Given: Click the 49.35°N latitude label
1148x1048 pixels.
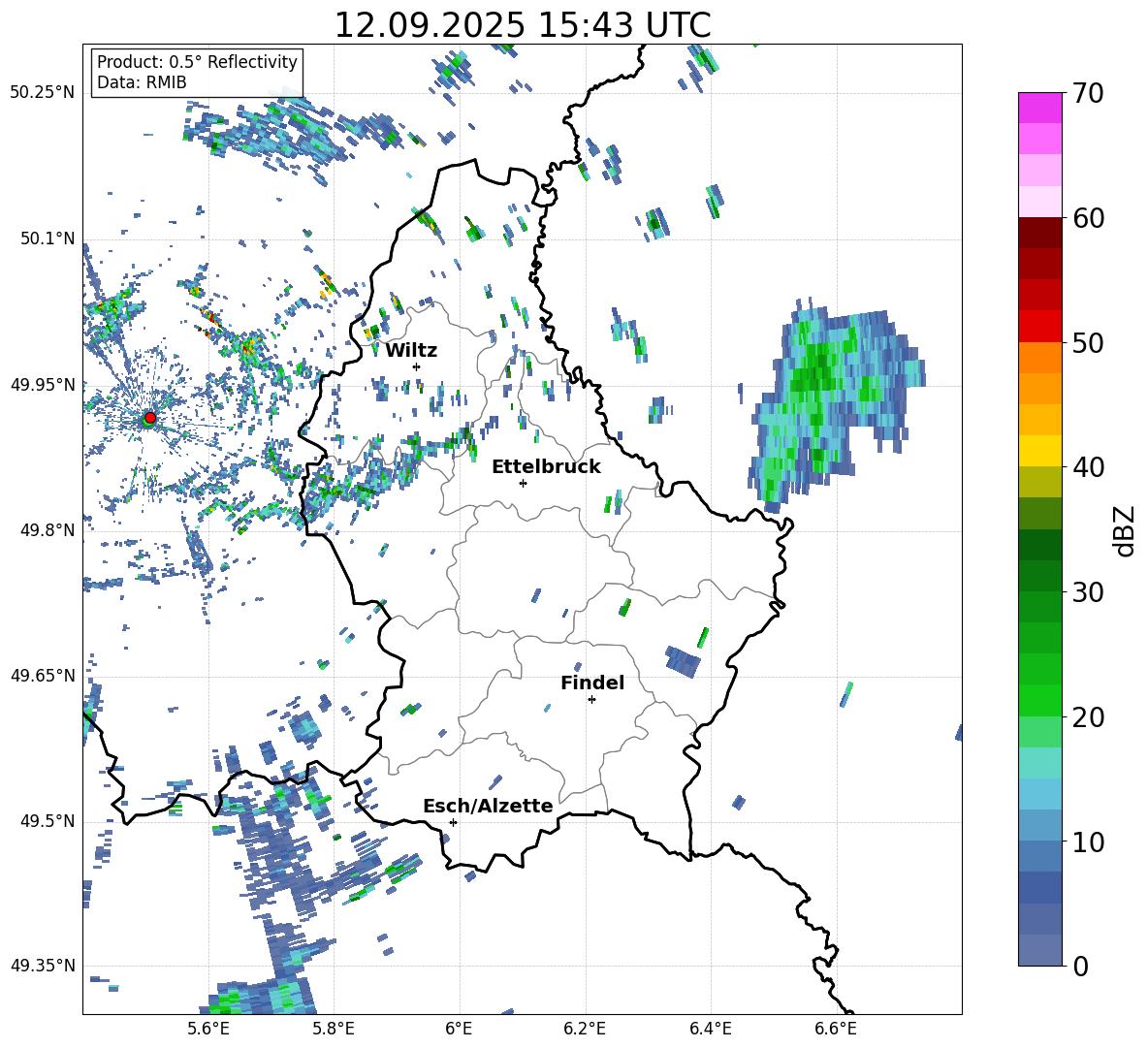Looking at the screenshot, I should click(x=43, y=966).
